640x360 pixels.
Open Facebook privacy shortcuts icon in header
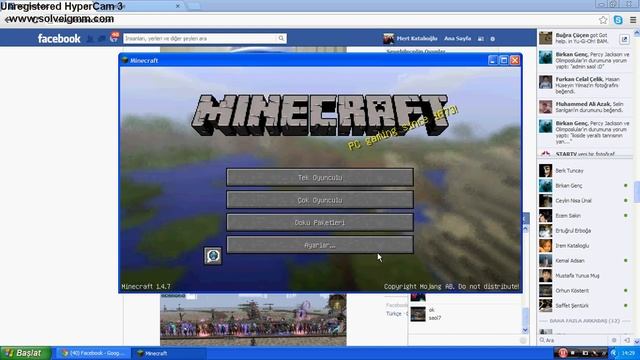(x=481, y=39)
